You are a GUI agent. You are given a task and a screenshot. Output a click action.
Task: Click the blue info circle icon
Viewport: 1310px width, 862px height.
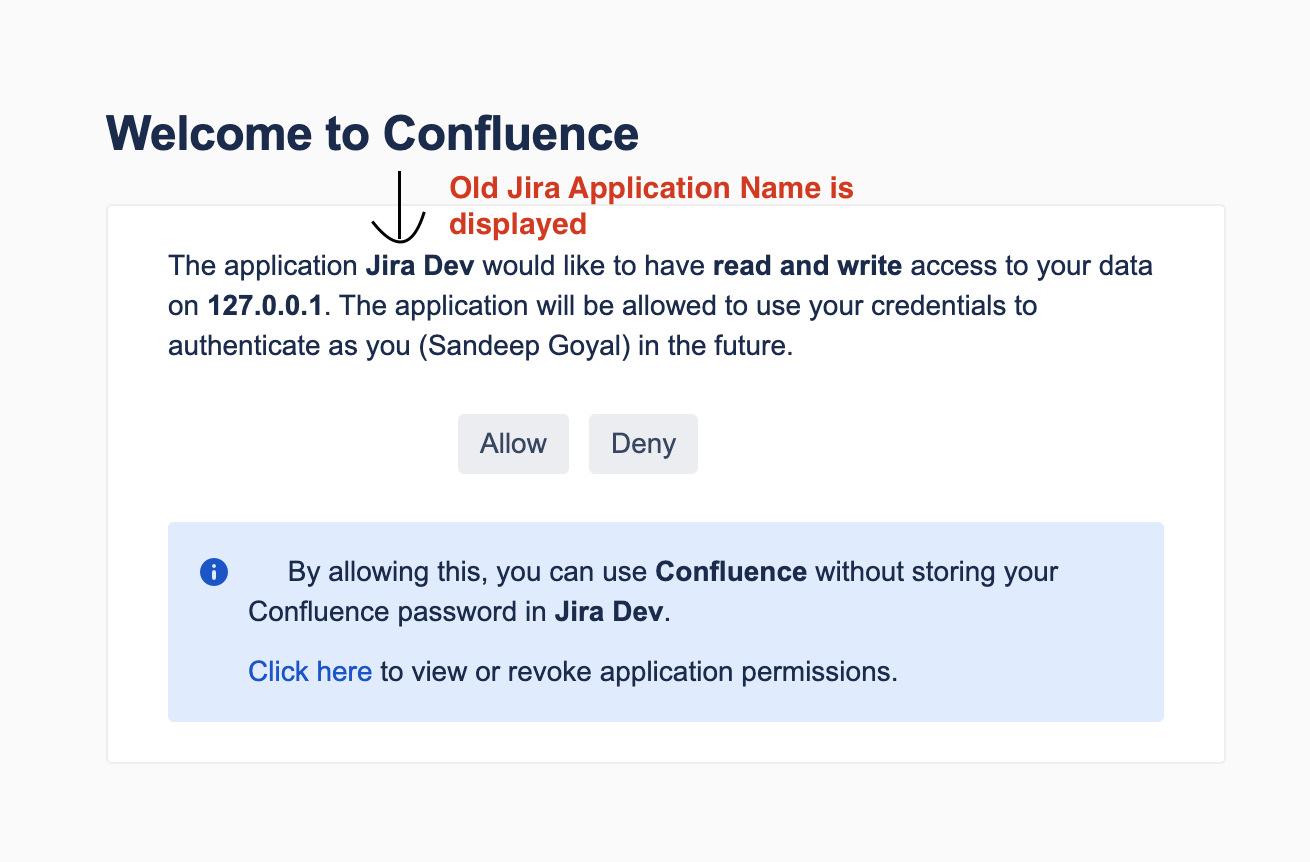click(214, 572)
